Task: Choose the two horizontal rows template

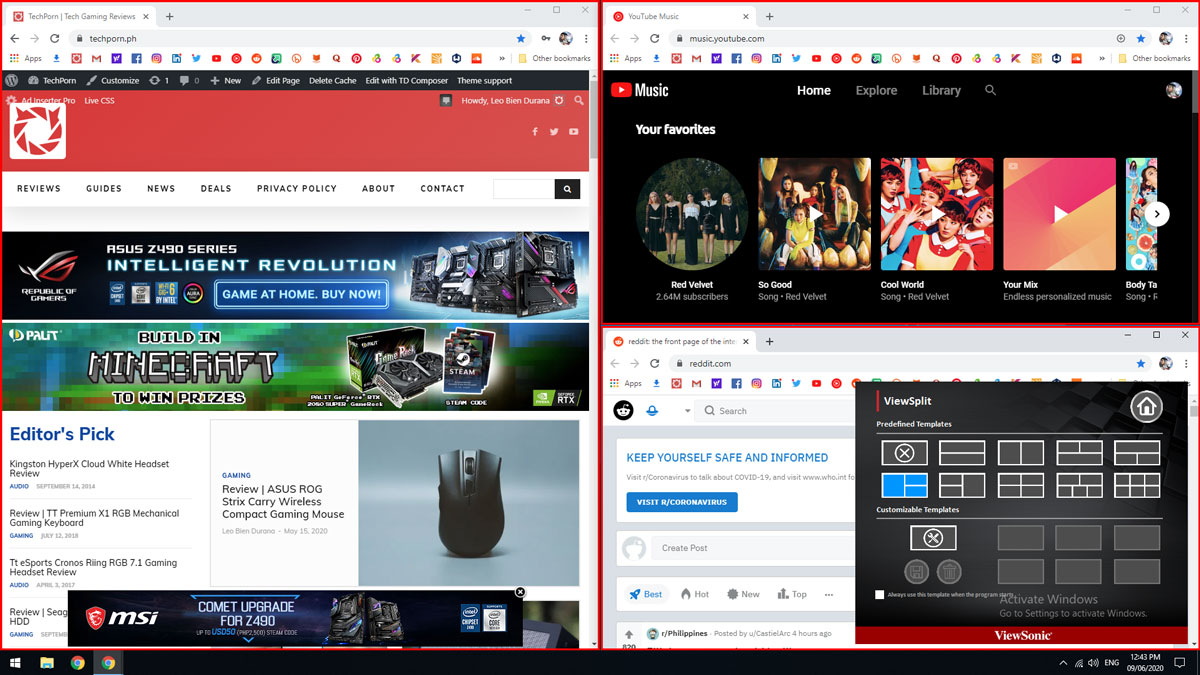Action: [962, 453]
